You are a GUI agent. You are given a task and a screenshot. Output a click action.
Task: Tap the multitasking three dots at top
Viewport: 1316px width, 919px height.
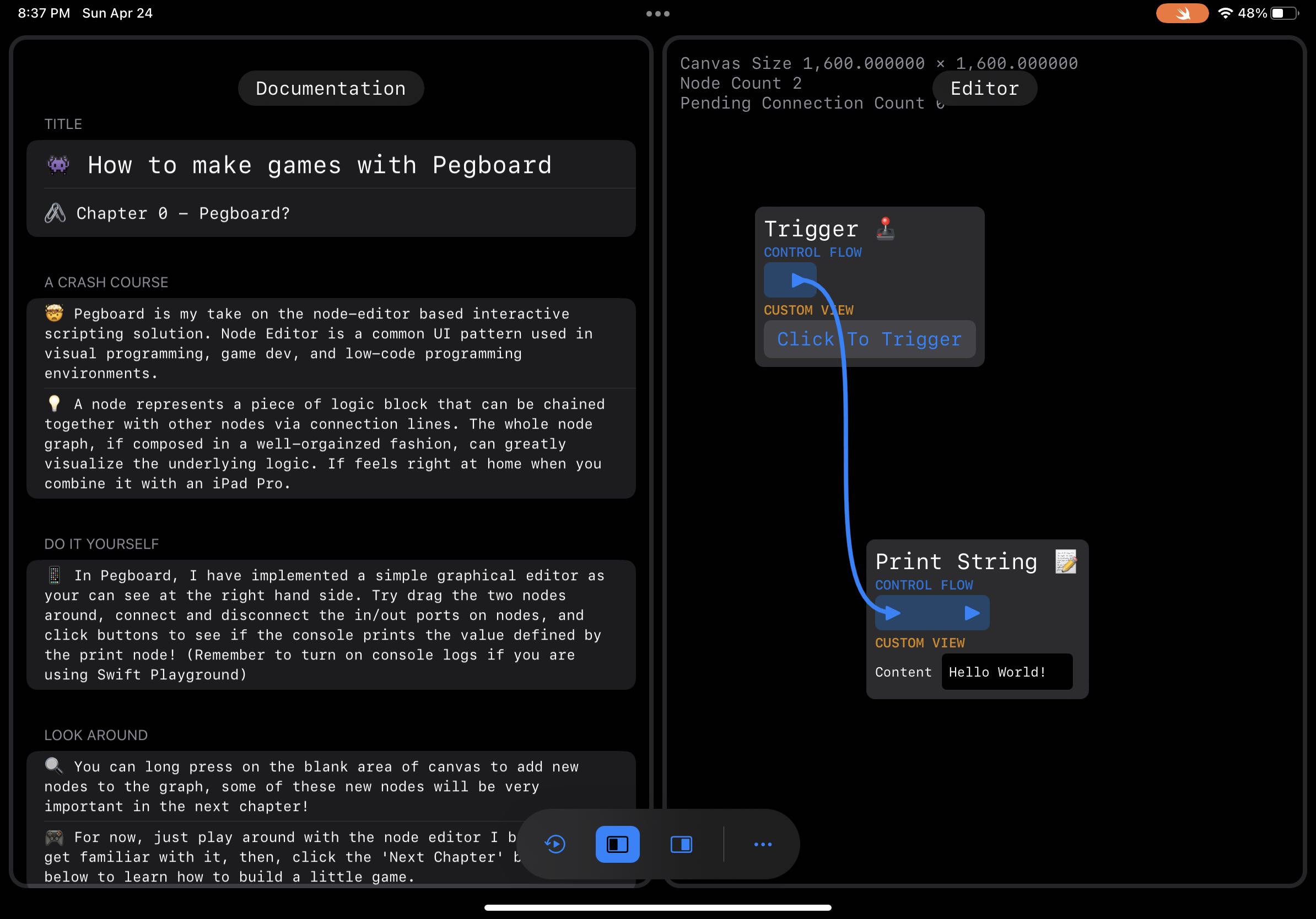pyautogui.click(x=657, y=13)
